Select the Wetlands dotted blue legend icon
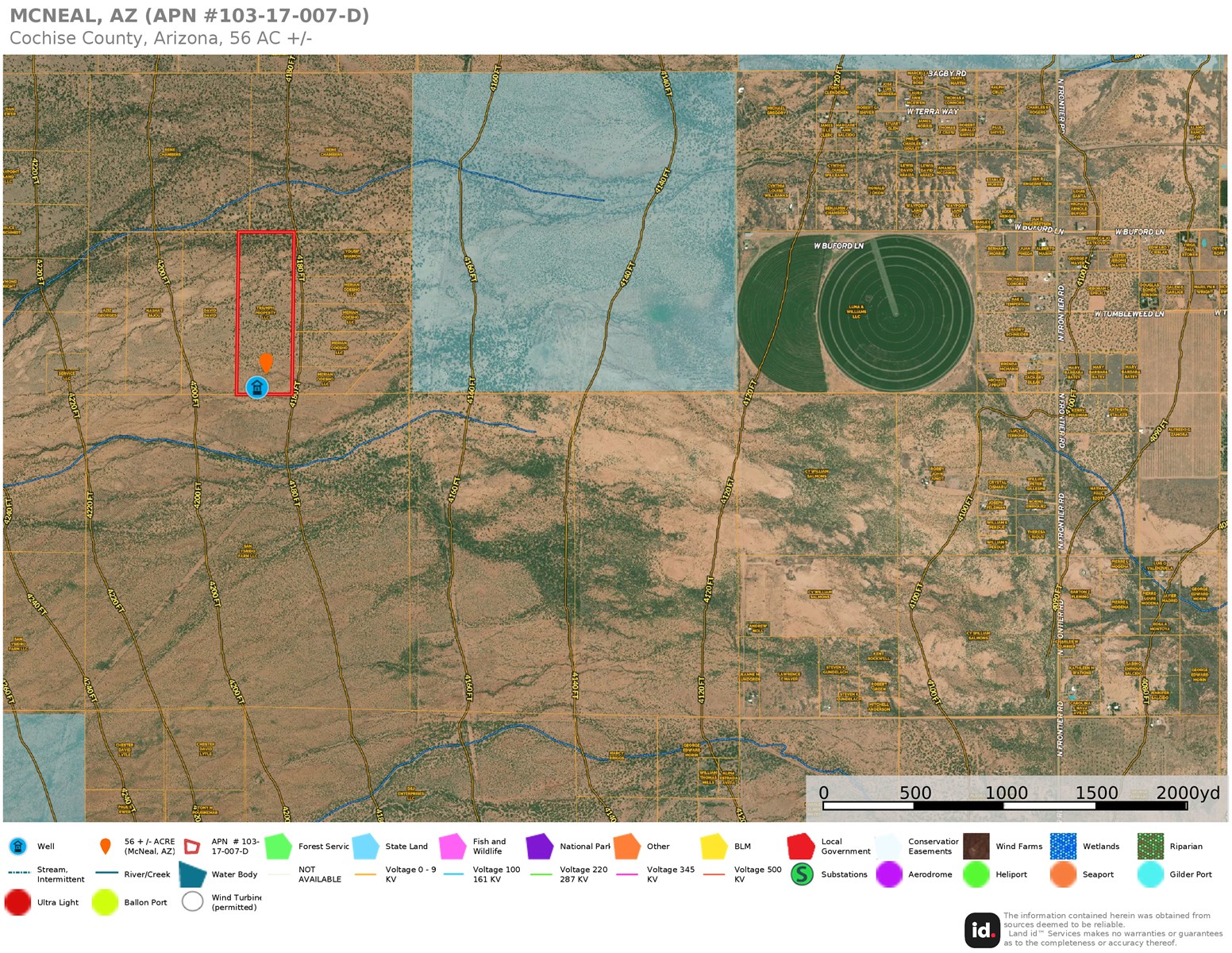1232x953 pixels. click(1063, 847)
